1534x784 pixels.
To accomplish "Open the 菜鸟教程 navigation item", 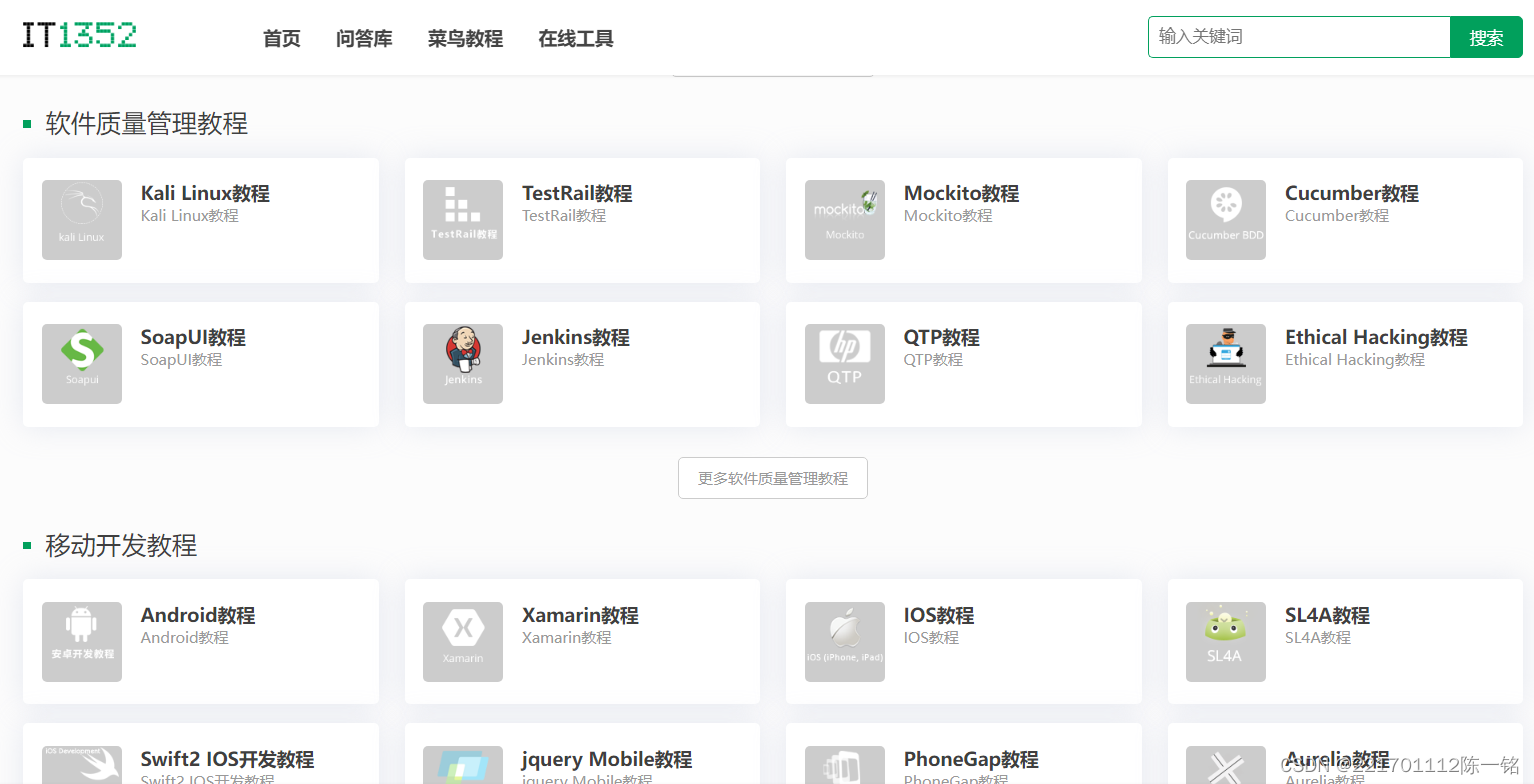I will point(465,39).
